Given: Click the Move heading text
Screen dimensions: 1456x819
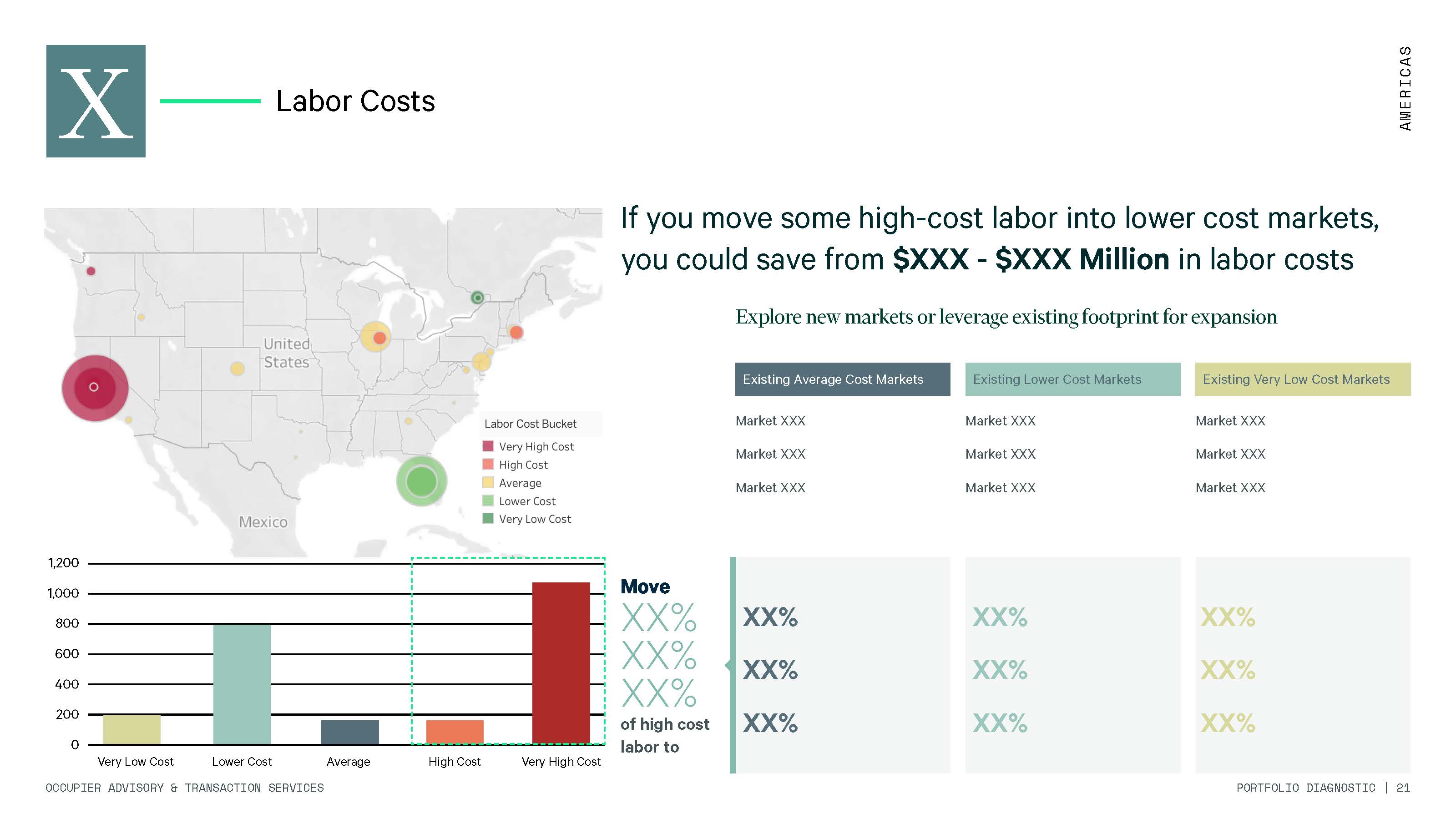Looking at the screenshot, I should [644, 586].
